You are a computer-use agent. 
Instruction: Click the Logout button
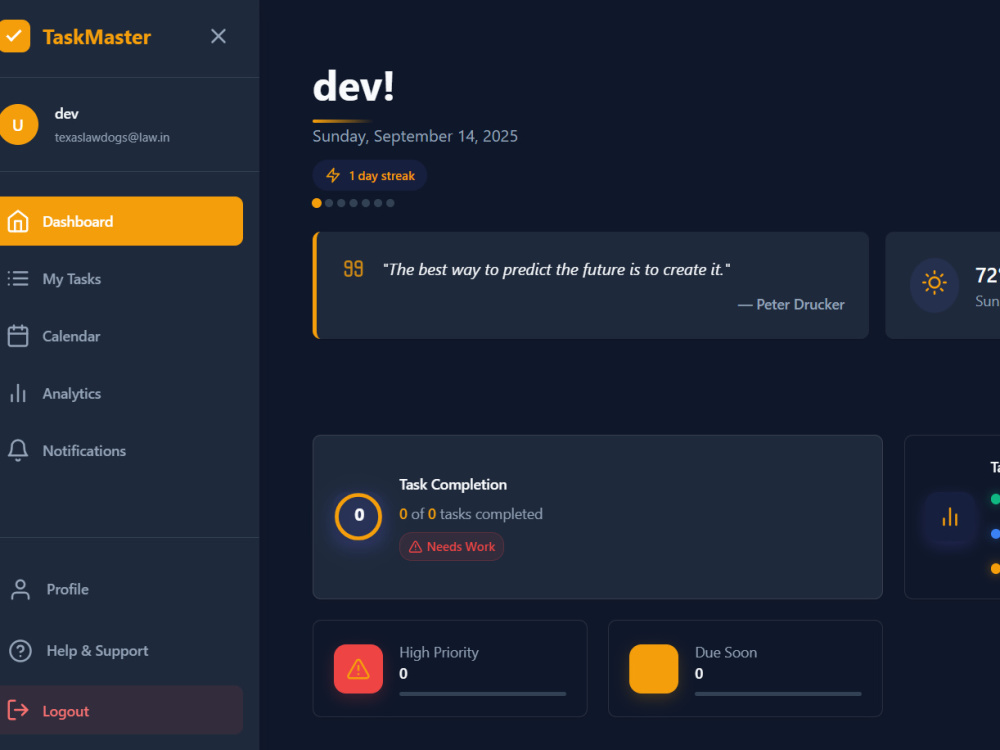[x=121, y=710]
